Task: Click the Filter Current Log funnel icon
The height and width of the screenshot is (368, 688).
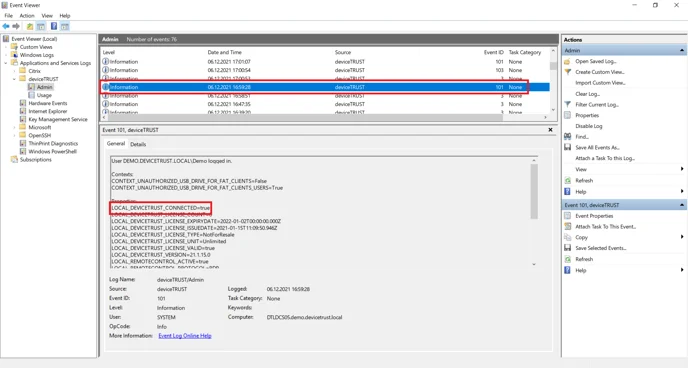Action: pyautogui.click(x=567, y=104)
